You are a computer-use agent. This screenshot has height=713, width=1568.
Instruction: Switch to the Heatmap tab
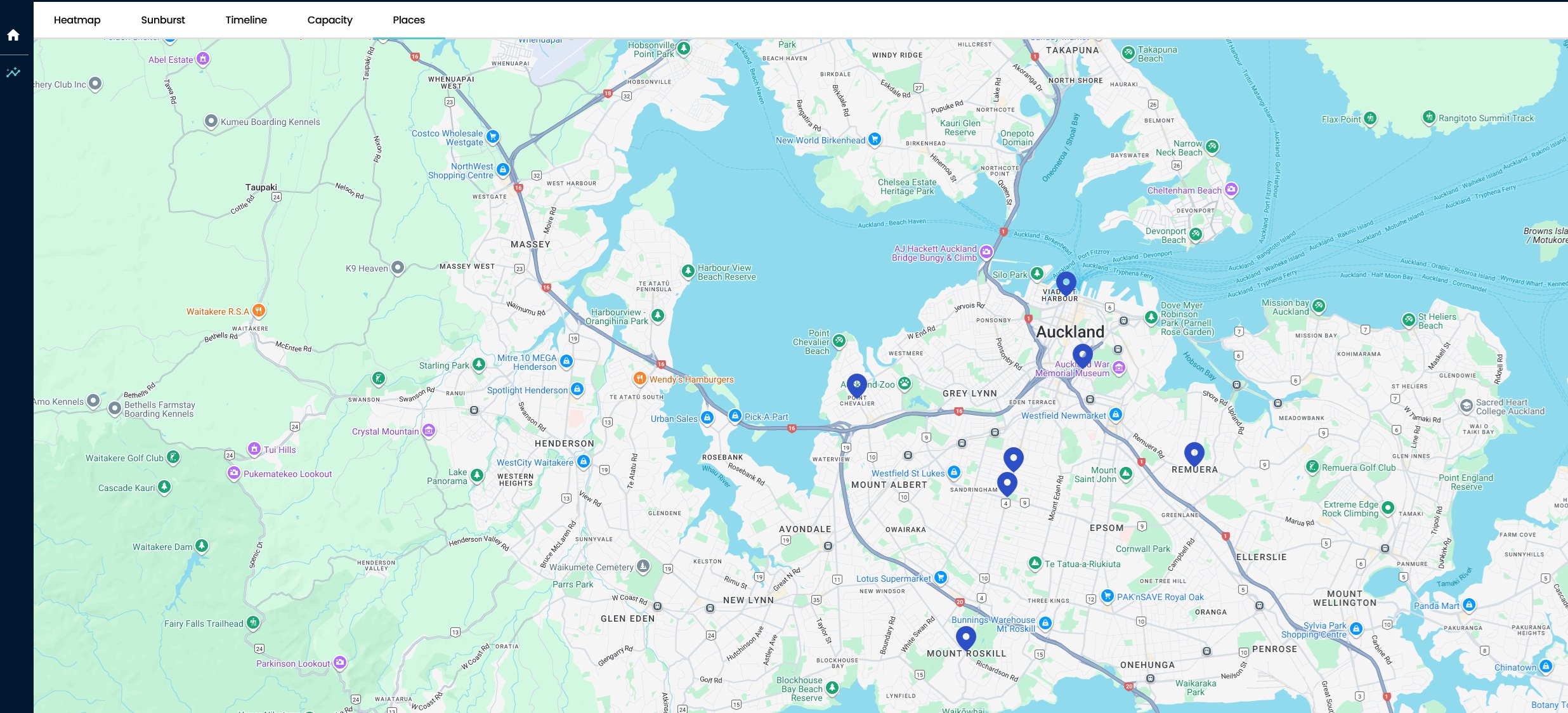(x=77, y=20)
